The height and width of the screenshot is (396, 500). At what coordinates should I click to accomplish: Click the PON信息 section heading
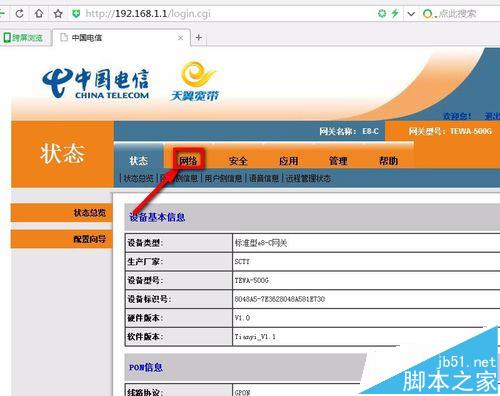pyautogui.click(x=146, y=367)
